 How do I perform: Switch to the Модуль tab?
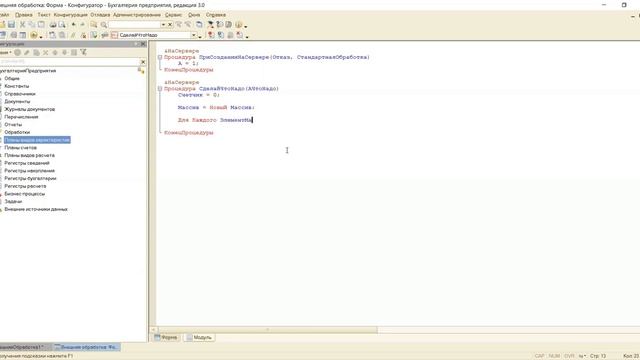(199, 338)
